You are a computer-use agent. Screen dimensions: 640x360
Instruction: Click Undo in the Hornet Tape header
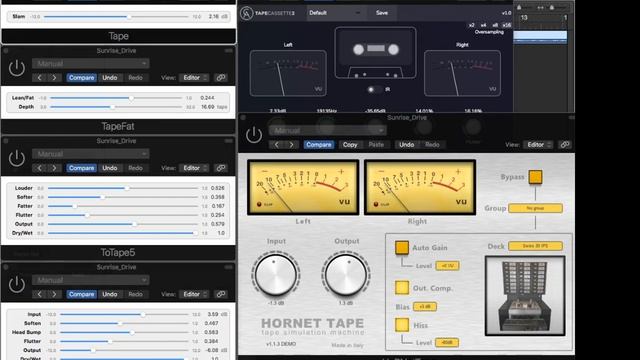406,144
